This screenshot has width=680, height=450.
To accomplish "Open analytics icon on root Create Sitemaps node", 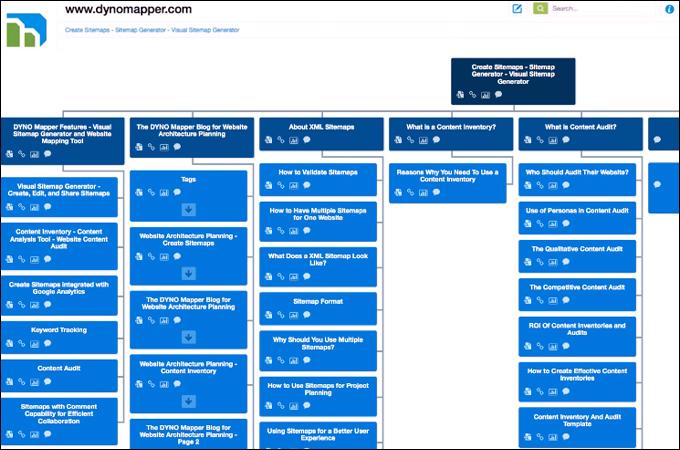I will pyautogui.click(x=486, y=95).
